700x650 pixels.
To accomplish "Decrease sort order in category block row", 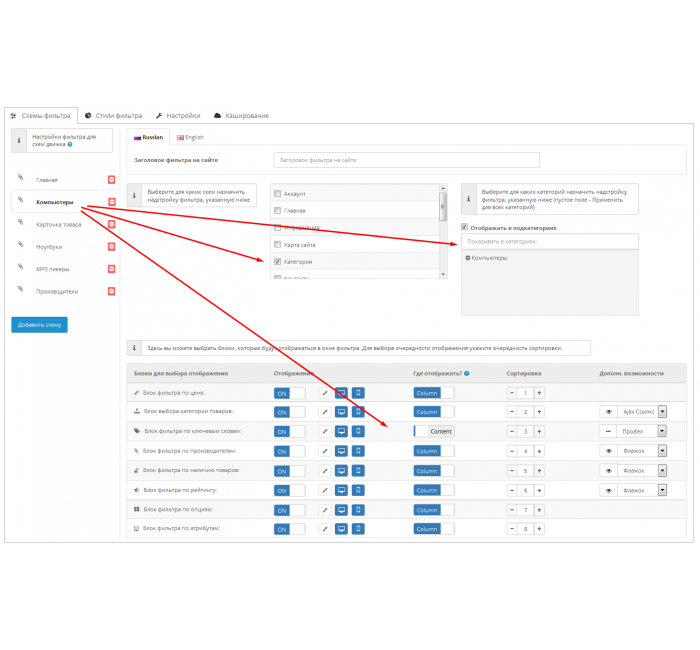I will pyautogui.click(x=512, y=412).
